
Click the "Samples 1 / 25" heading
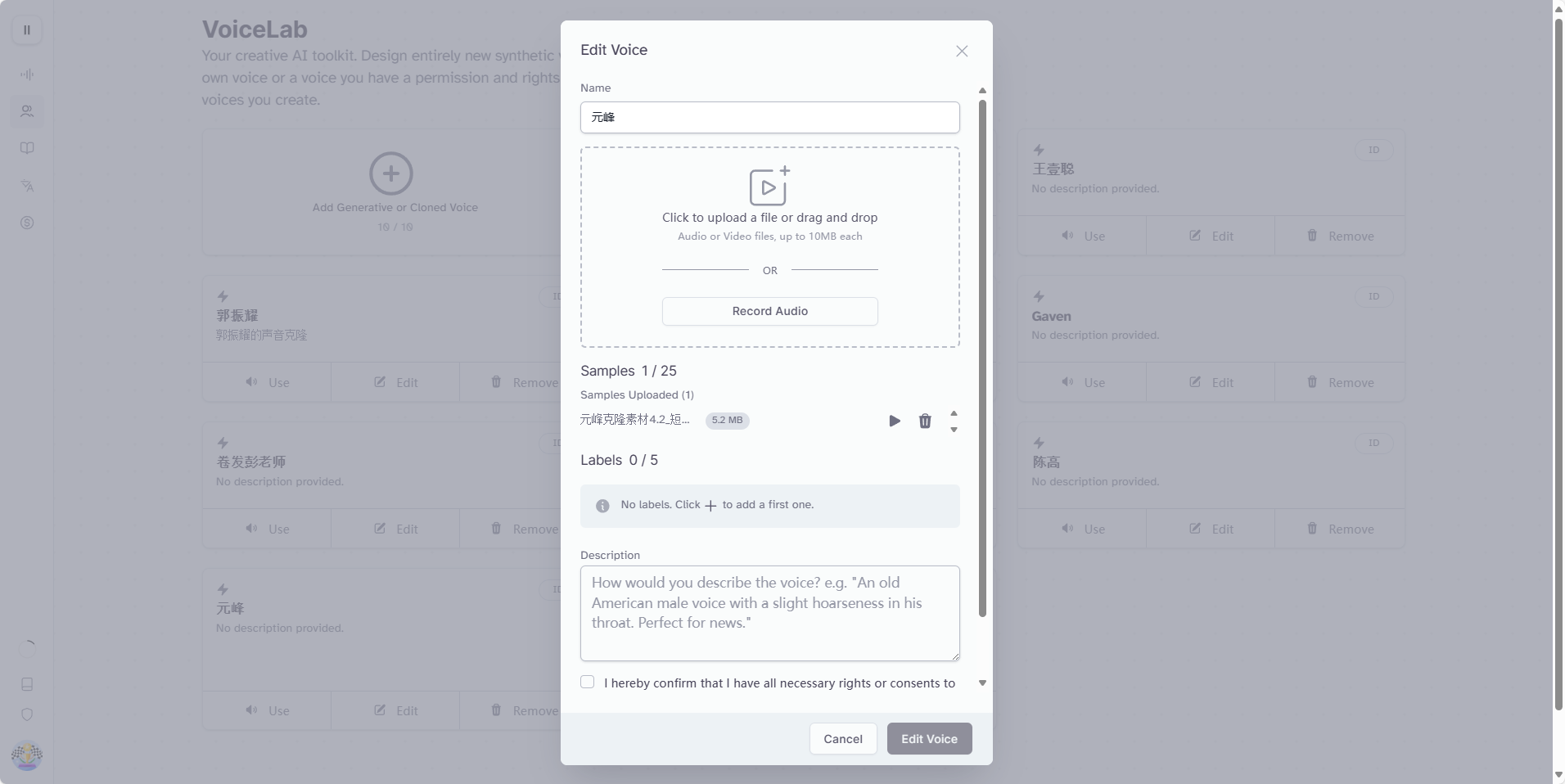coord(629,371)
